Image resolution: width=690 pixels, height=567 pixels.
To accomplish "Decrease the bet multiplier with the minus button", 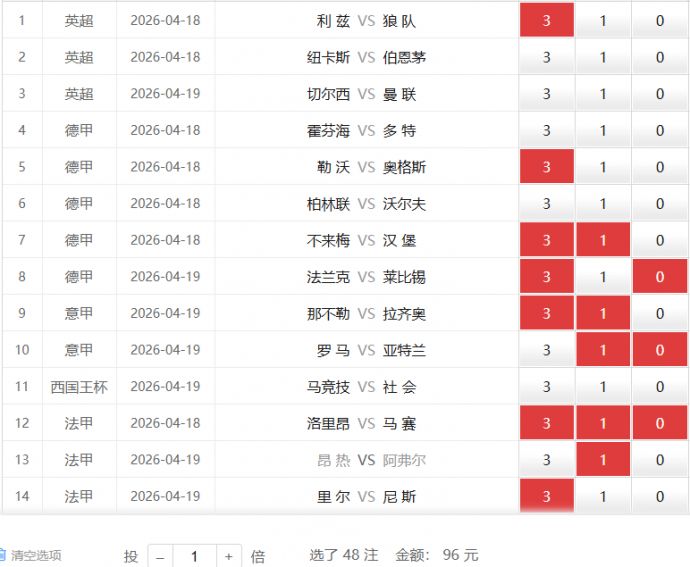I will (x=160, y=556).
